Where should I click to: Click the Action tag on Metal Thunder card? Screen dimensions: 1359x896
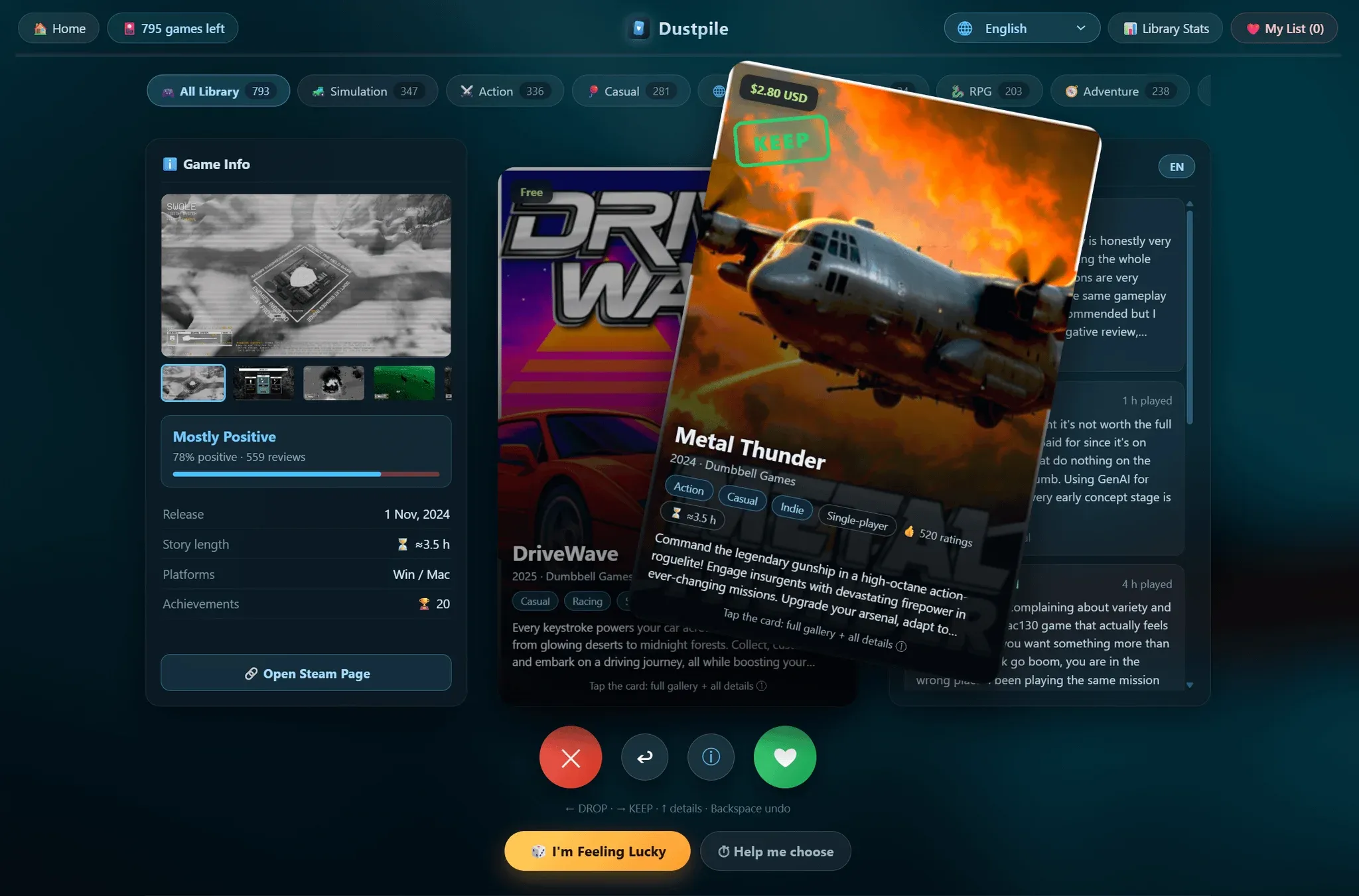click(x=689, y=489)
